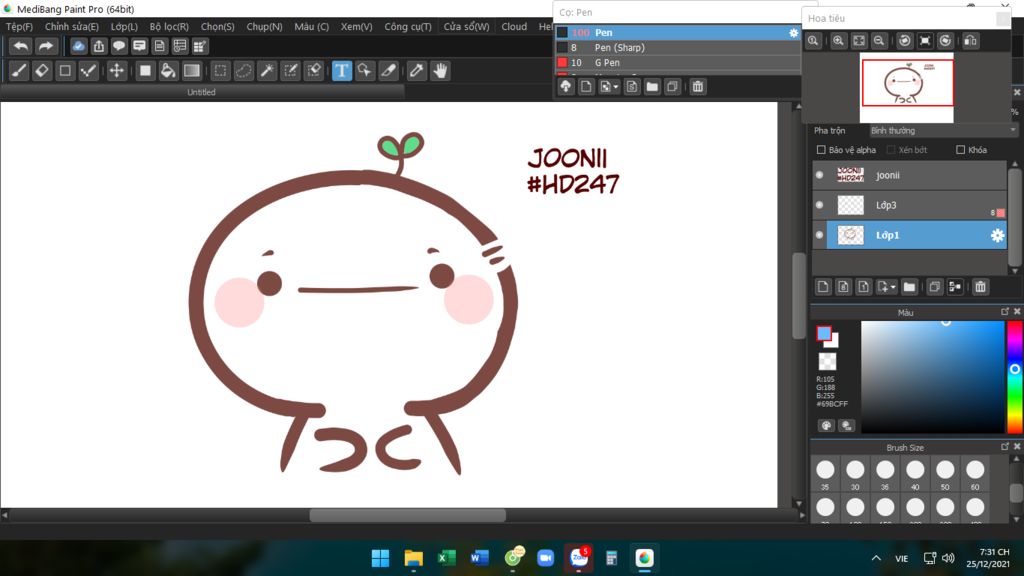Viewport: 1024px width, 576px height.
Task: Rotate canvas right in the navigator
Action: point(945,40)
